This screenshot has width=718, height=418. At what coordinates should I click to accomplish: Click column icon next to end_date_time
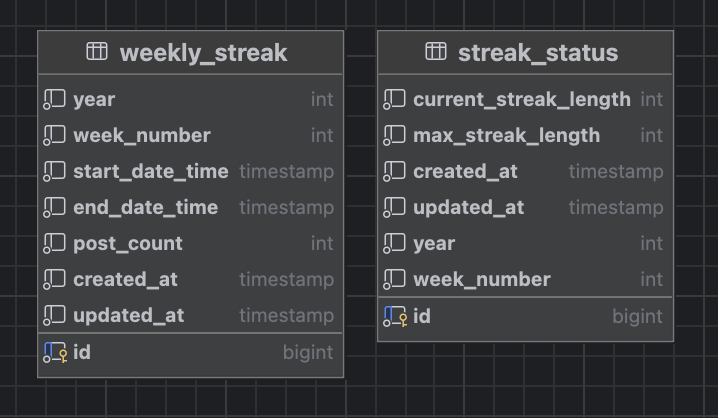tap(54, 208)
